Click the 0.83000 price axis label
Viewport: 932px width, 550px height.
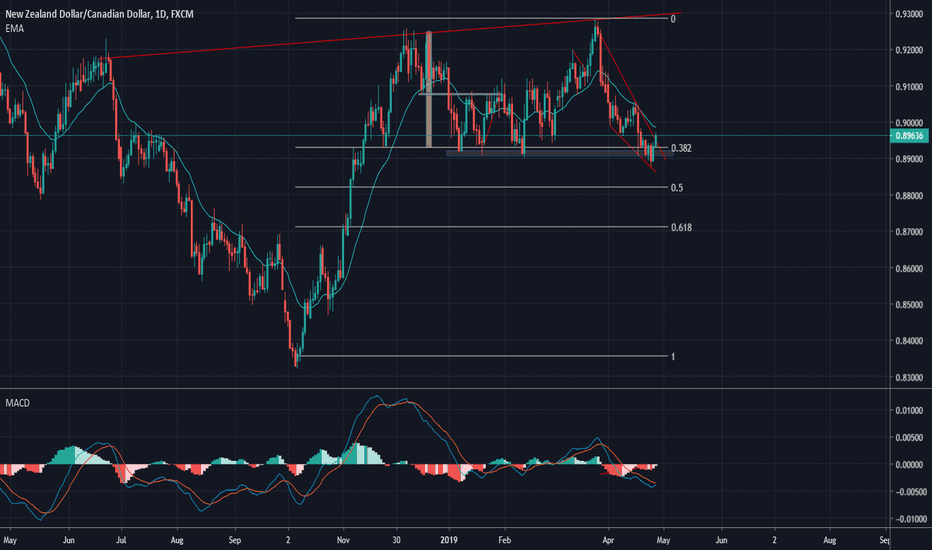(x=909, y=378)
